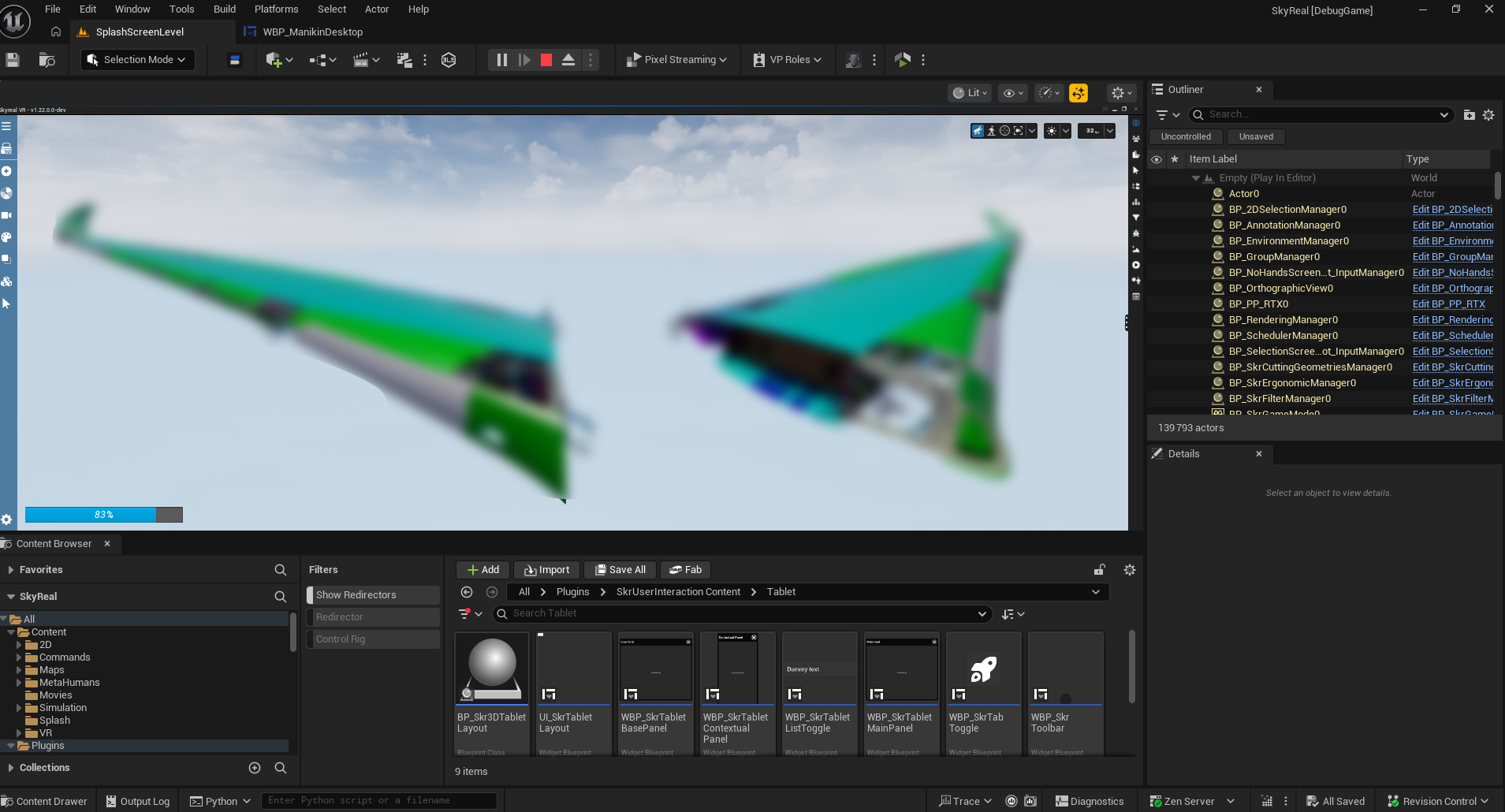Image resolution: width=1505 pixels, height=812 pixels.
Task: Toggle the Uncontrolled filter in Outliner
Action: 1186,136
